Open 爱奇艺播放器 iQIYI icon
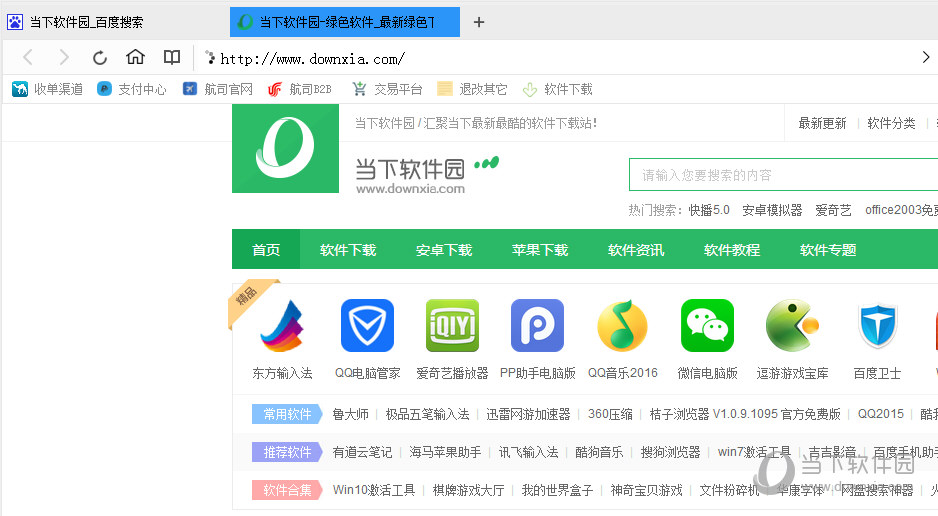The height and width of the screenshot is (516, 938). coord(452,326)
